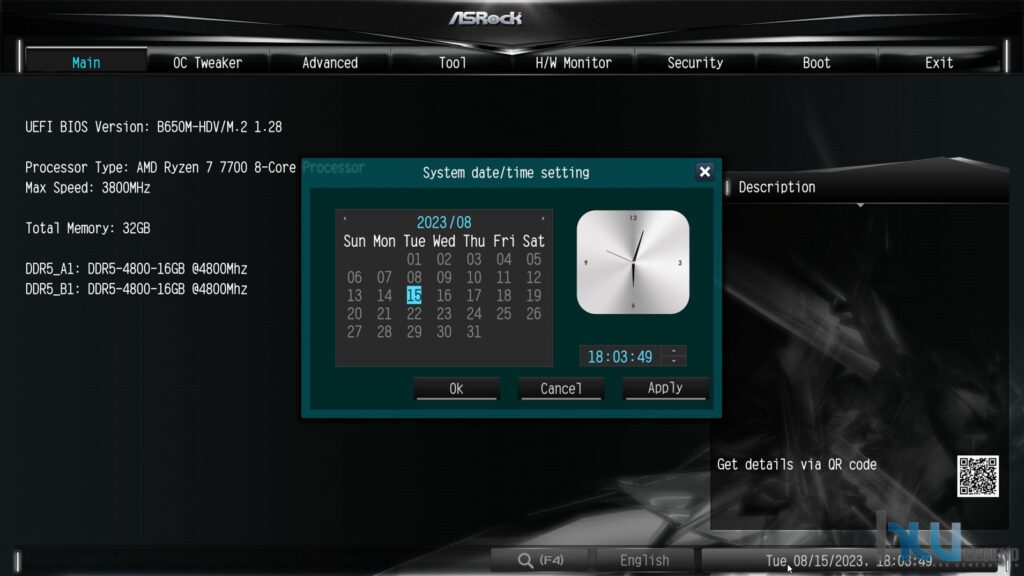
Task: Open the Main tab
Action: pos(86,63)
